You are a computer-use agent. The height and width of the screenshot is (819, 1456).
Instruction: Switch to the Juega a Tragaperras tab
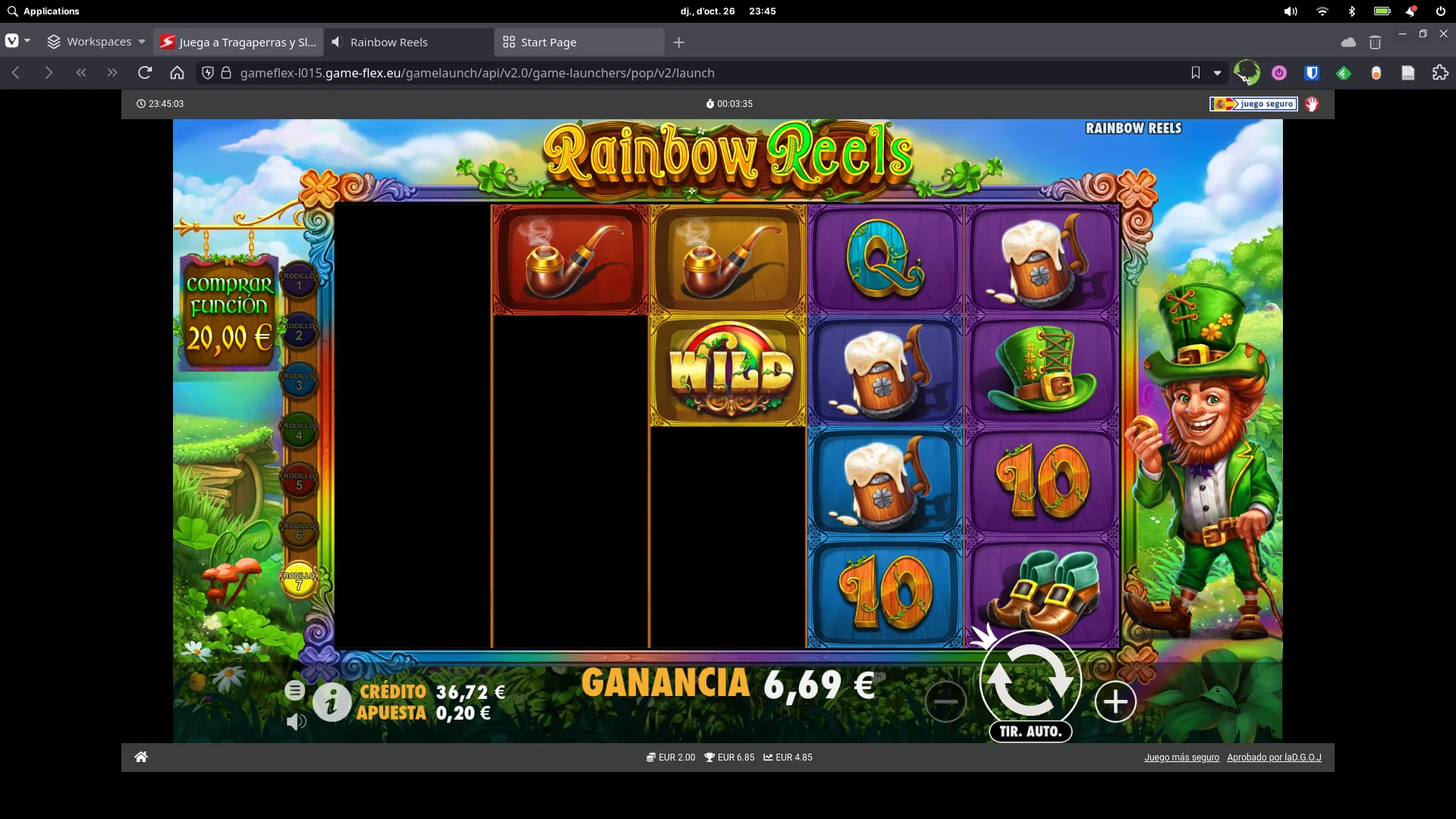pos(239,42)
